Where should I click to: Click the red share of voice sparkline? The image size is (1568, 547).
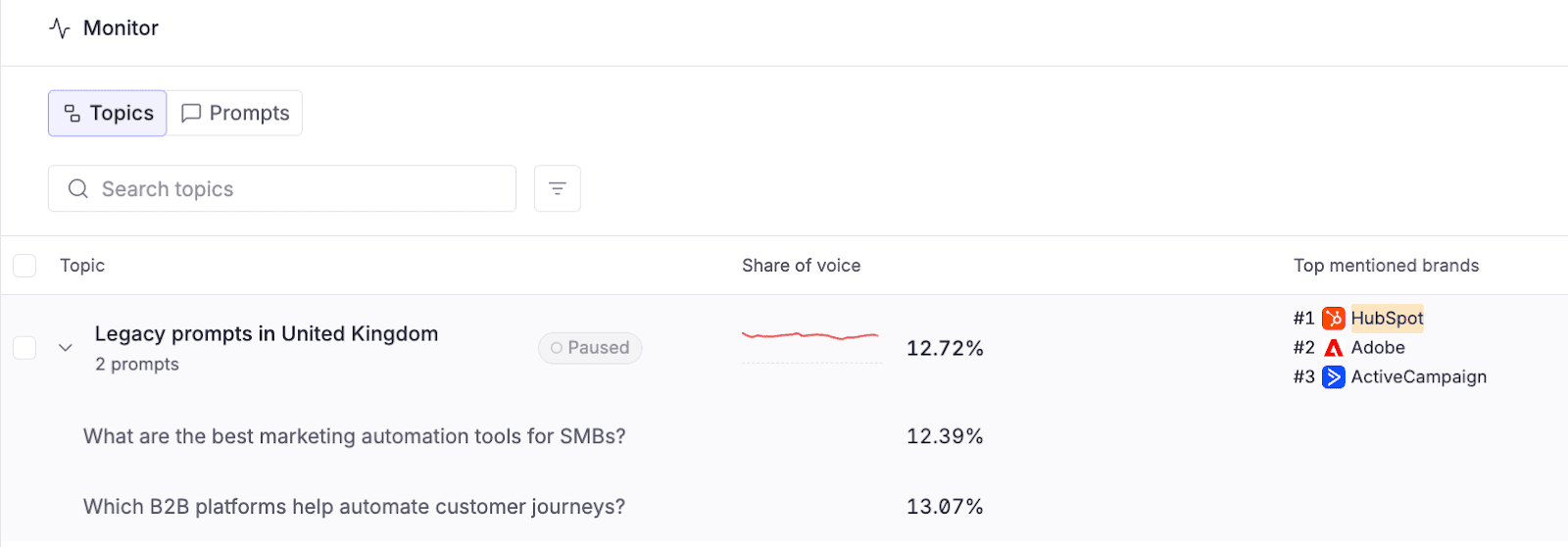(x=809, y=336)
